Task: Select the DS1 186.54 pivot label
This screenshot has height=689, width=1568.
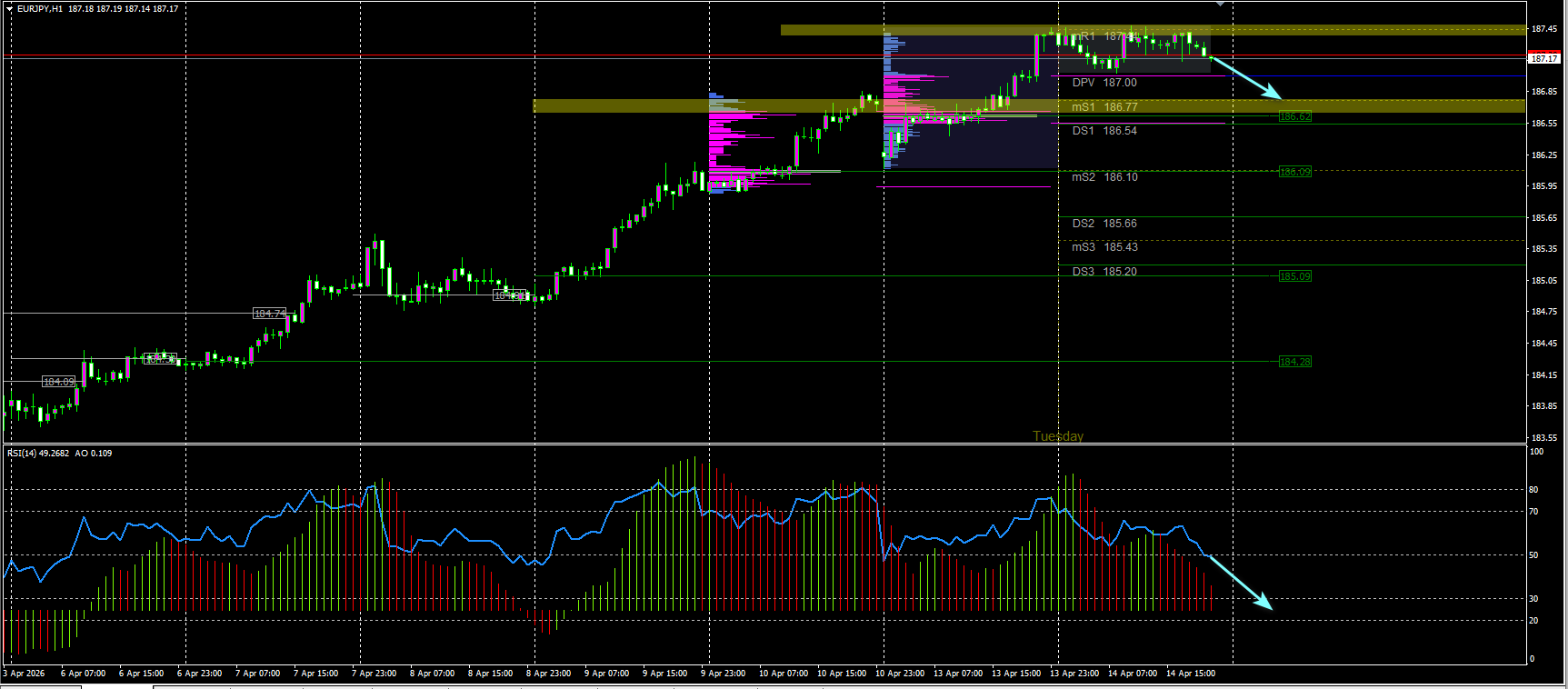Action: 1104,131
